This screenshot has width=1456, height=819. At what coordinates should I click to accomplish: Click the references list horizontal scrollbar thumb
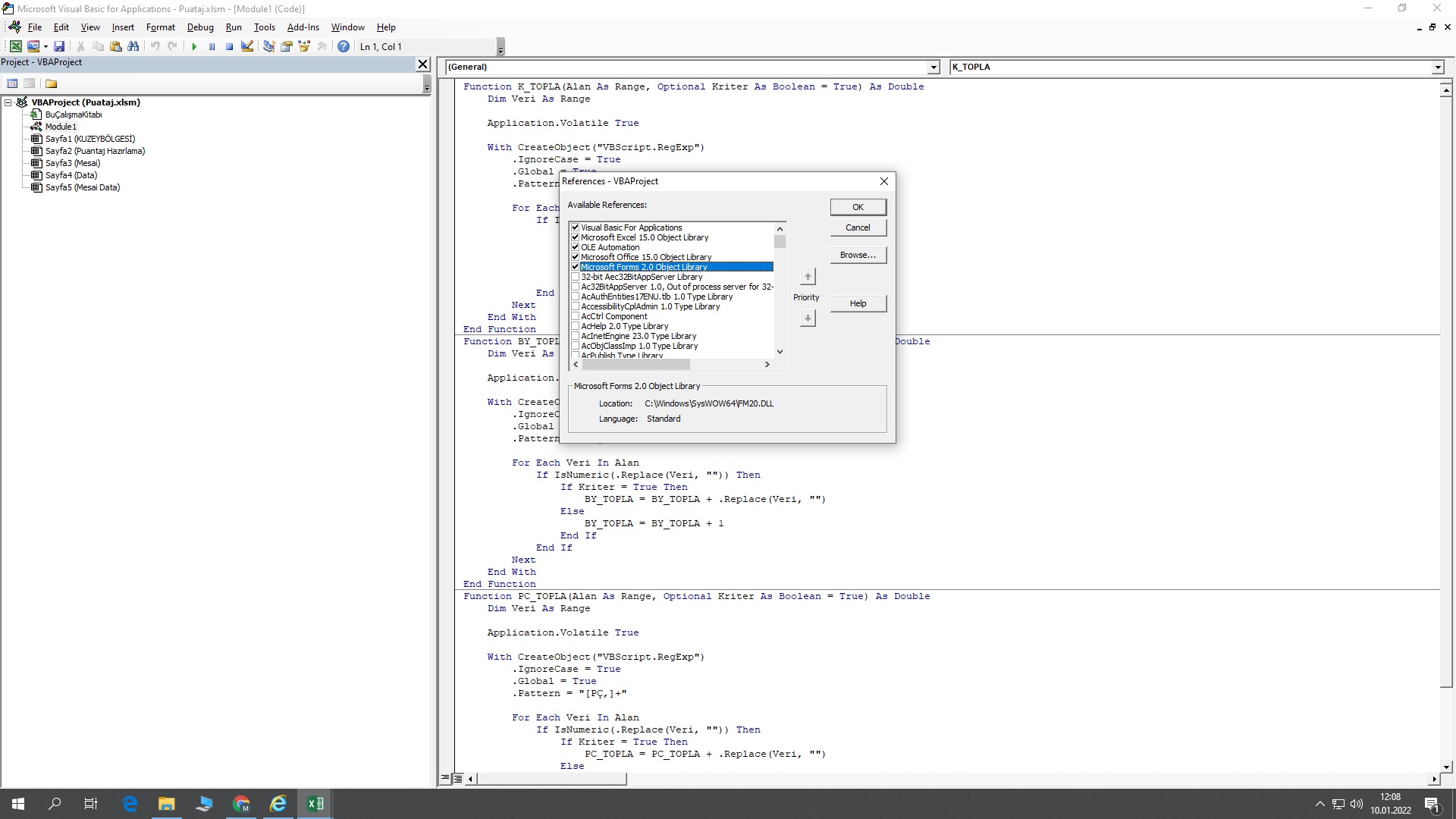pyautogui.click(x=635, y=365)
